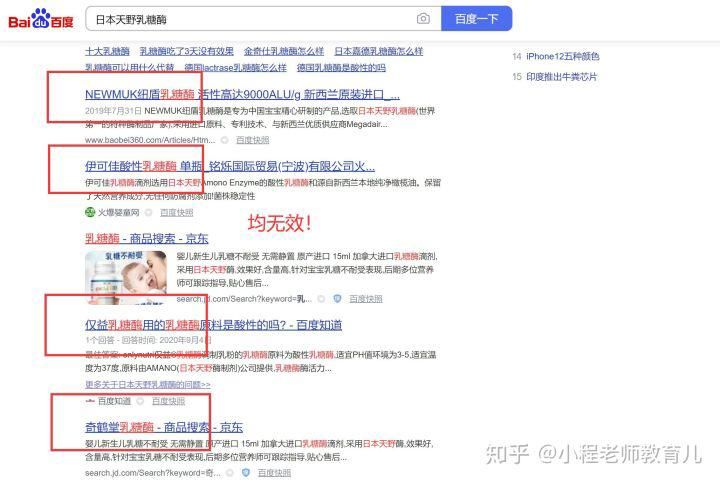This screenshot has height=483, width=720.
Task: Open hot search iPhone12五种颜色
Action: 562,56
